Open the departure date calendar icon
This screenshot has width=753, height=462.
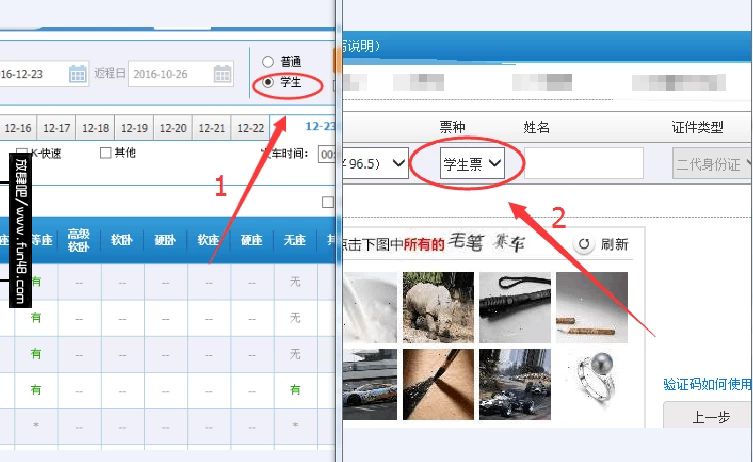[77, 74]
